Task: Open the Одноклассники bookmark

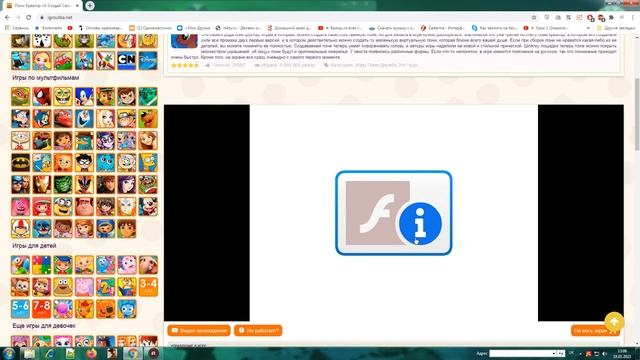Action: point(150,28)
